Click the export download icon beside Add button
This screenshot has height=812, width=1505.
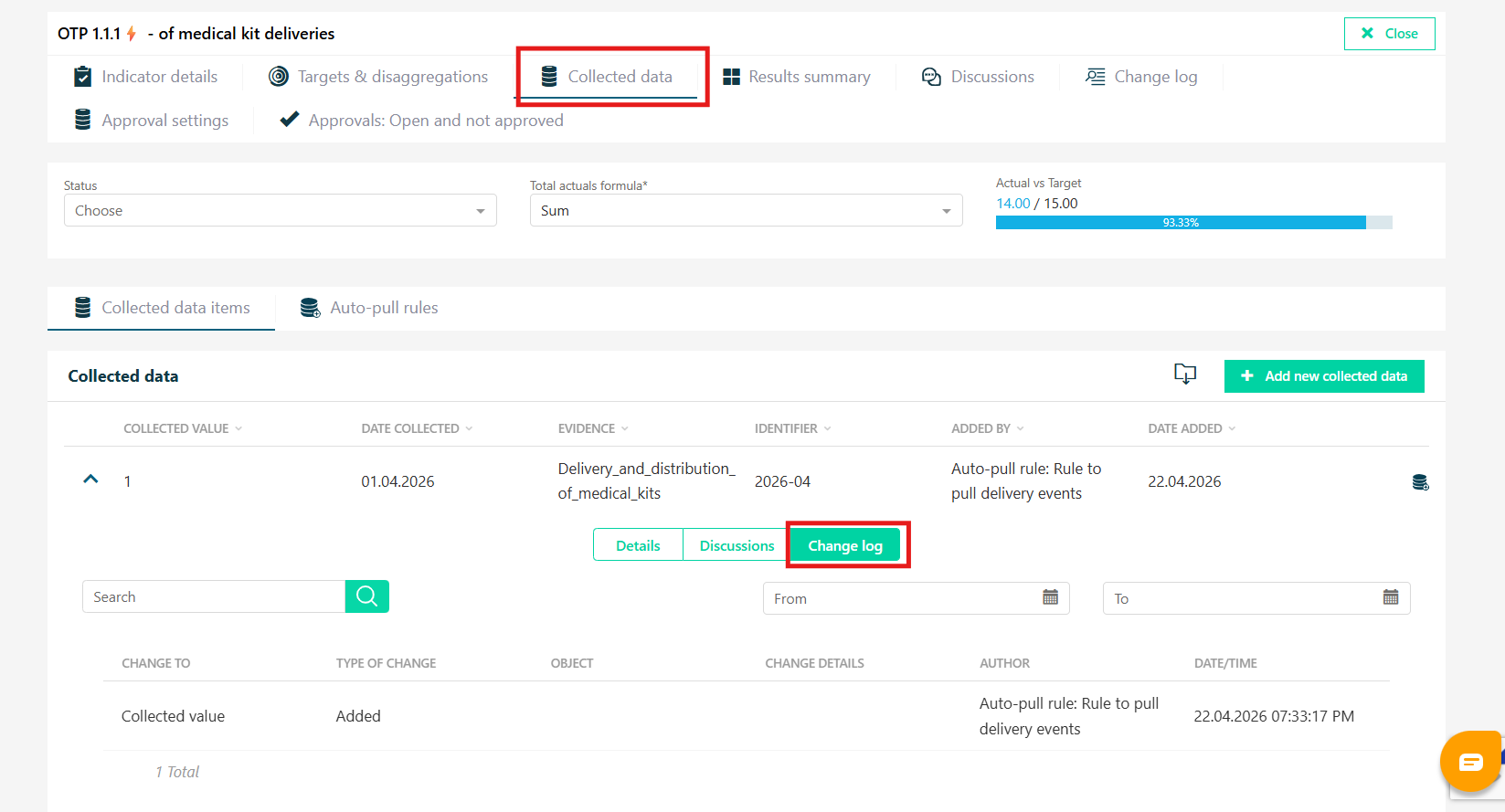pyautogui.click(x=1184, y=374)
